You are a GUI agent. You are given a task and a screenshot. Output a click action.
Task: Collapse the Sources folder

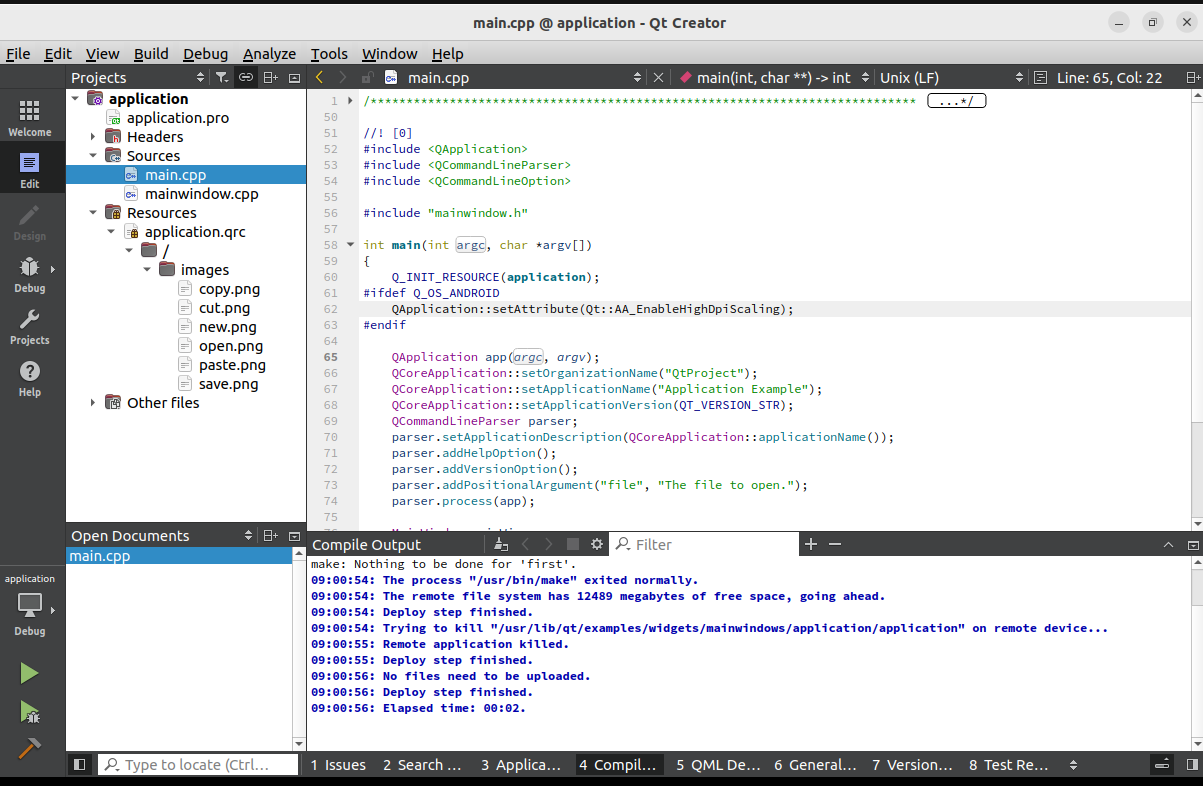click(93, 155)
